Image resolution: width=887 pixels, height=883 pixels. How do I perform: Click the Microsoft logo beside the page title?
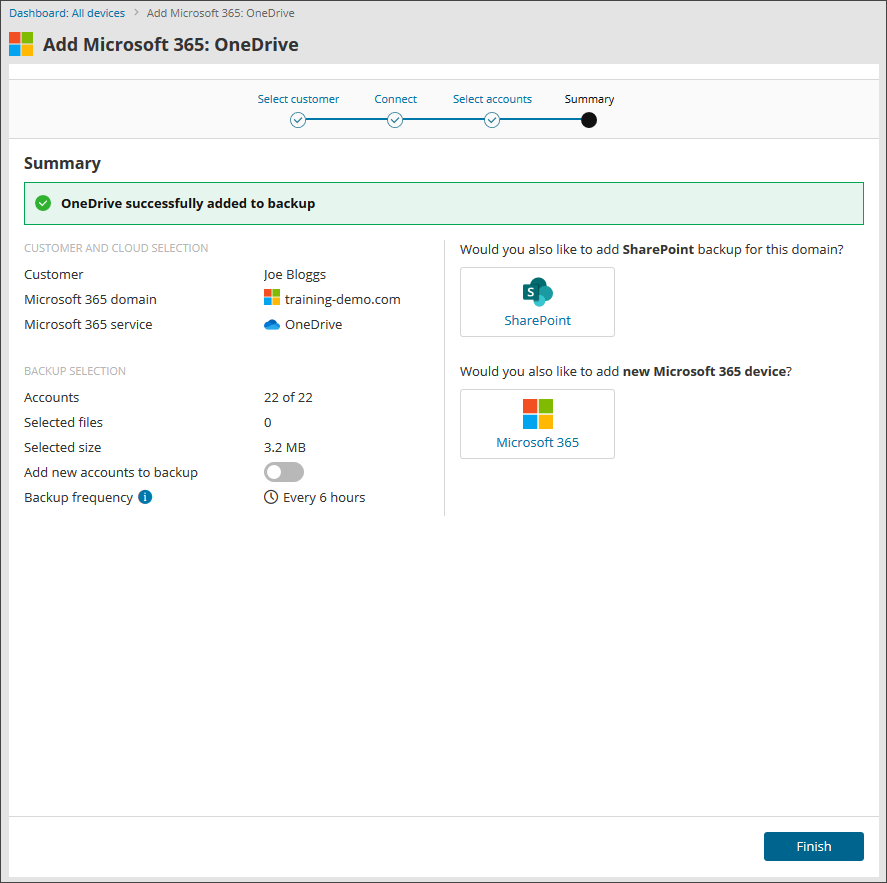point(21,44)
